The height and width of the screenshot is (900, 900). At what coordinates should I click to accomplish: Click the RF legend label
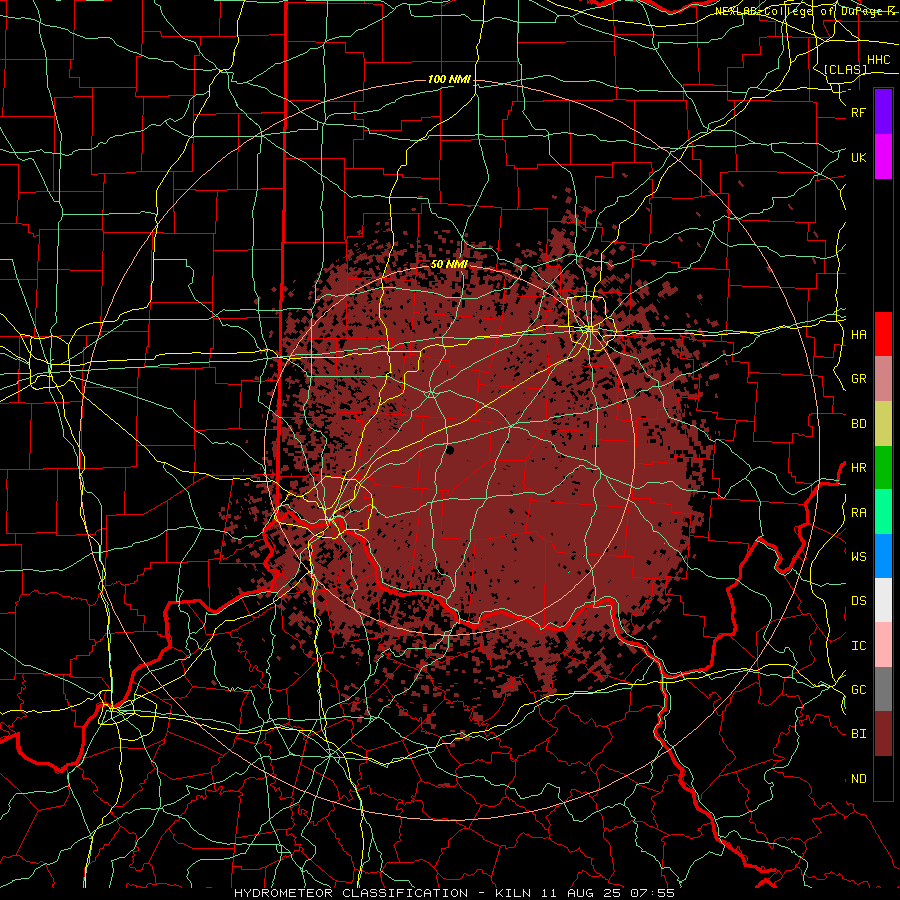[x=858, y=112]
